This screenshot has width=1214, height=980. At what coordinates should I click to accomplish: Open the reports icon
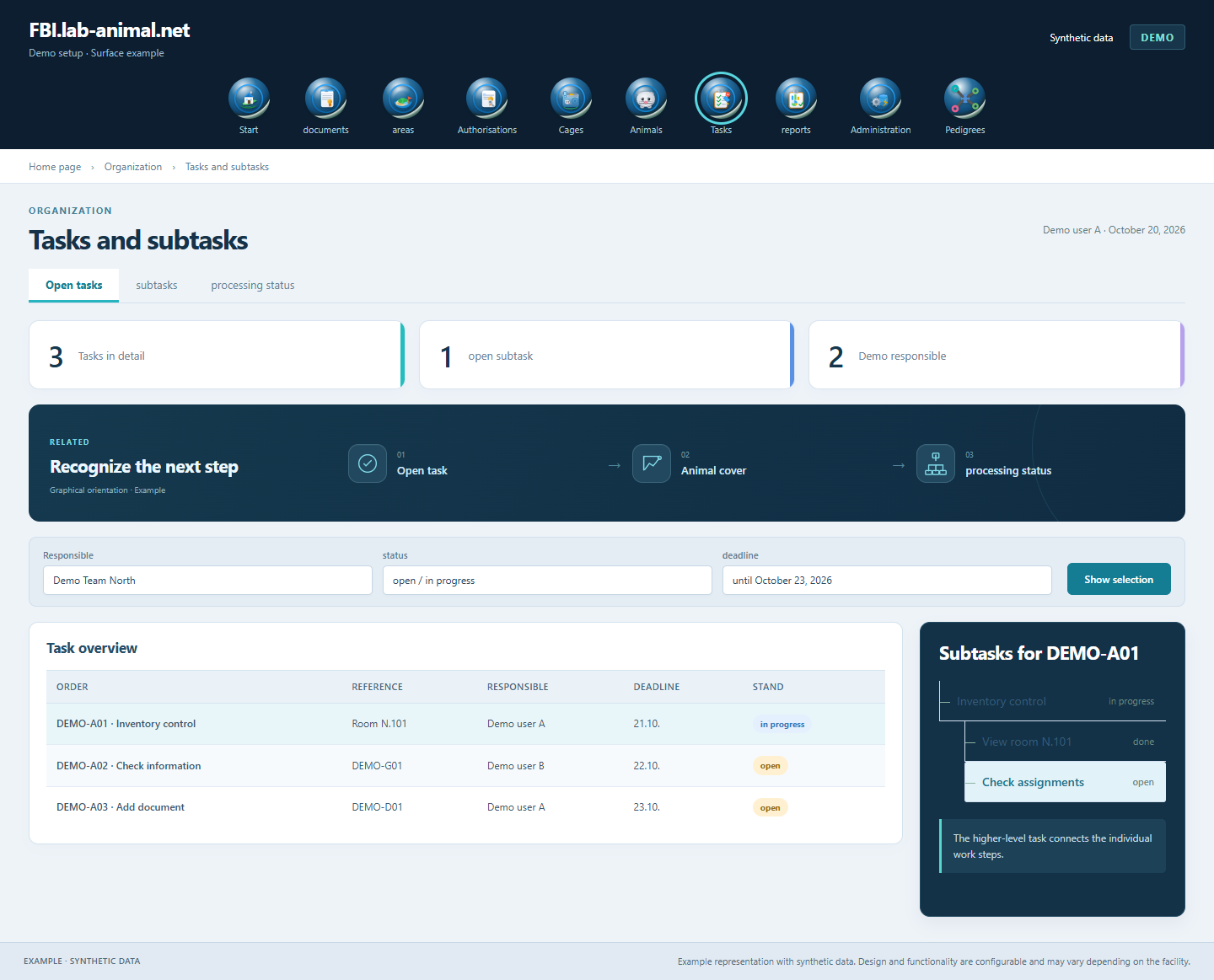tap(796, 98)
